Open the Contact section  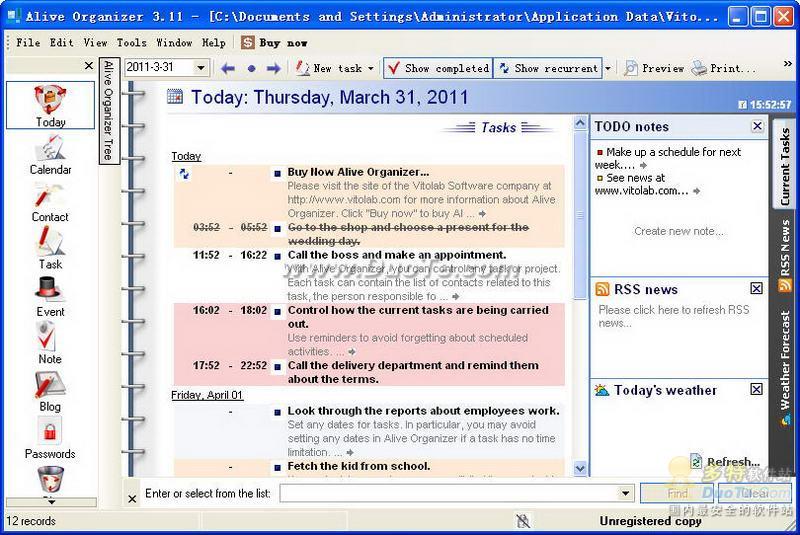tap(50, 202)
